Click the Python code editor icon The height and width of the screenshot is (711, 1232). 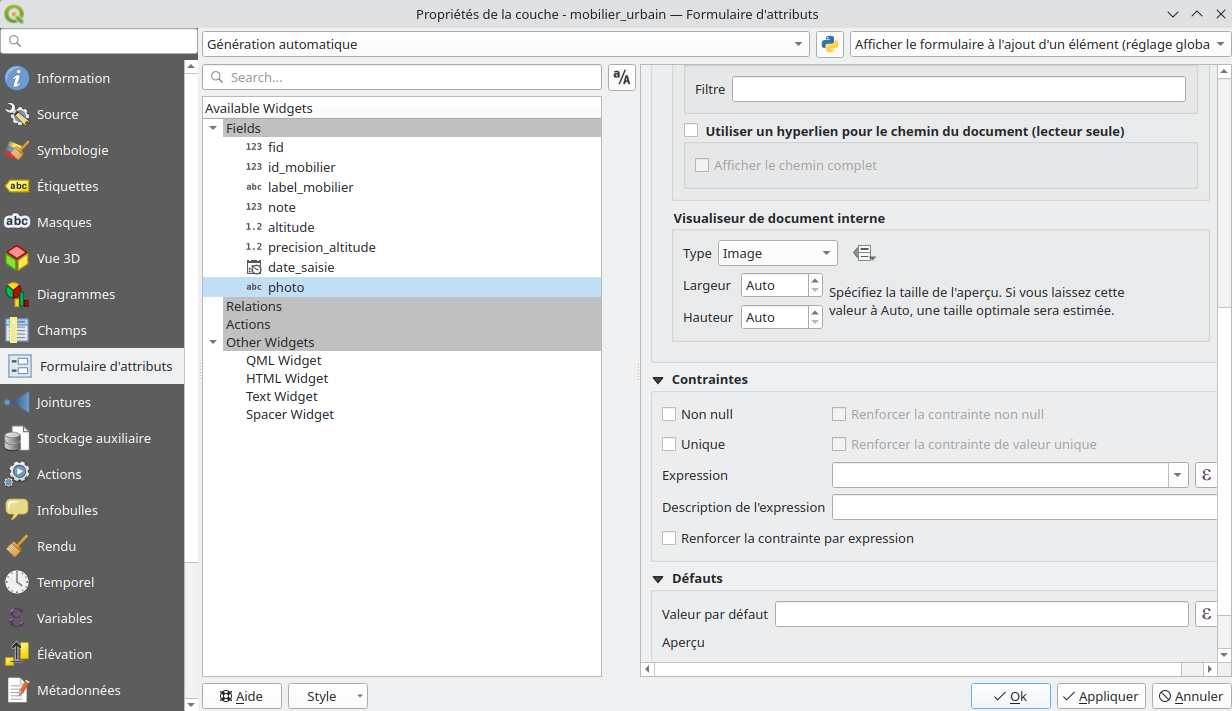pyautogui.click(x=829, y=44)
